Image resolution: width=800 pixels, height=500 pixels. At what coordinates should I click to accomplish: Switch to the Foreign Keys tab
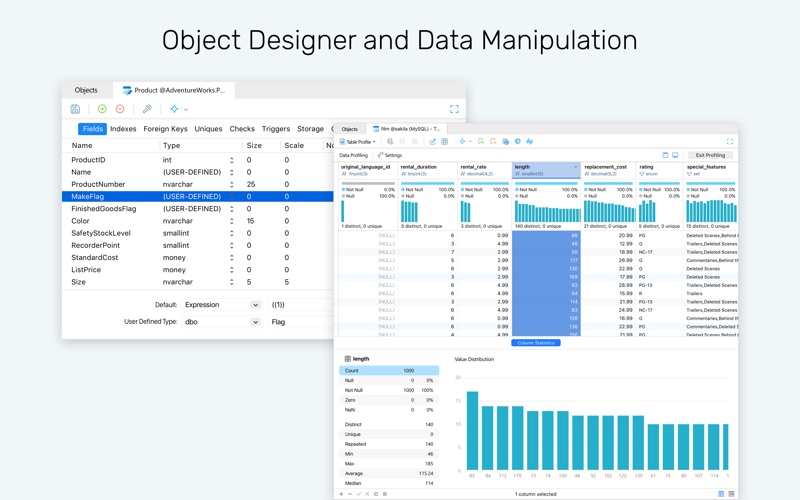[165, 129]
